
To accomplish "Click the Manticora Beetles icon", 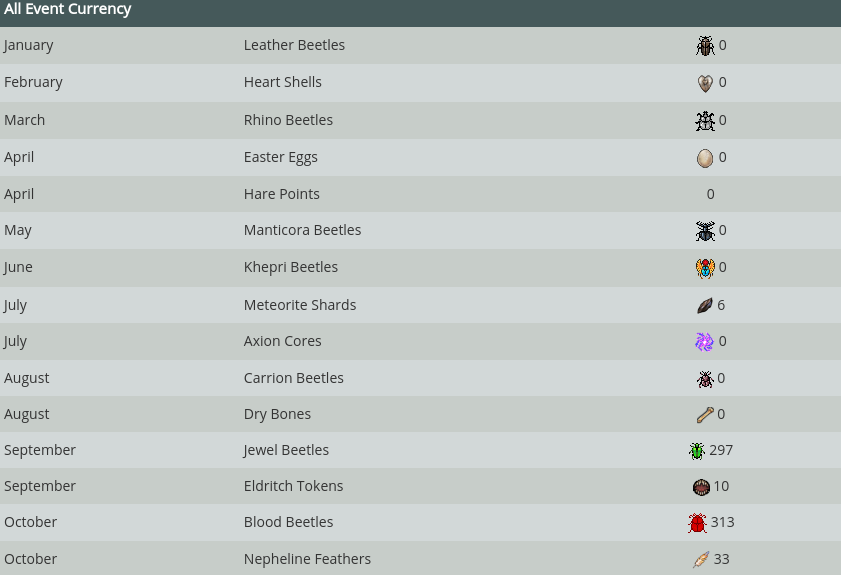I will point(705,231).
